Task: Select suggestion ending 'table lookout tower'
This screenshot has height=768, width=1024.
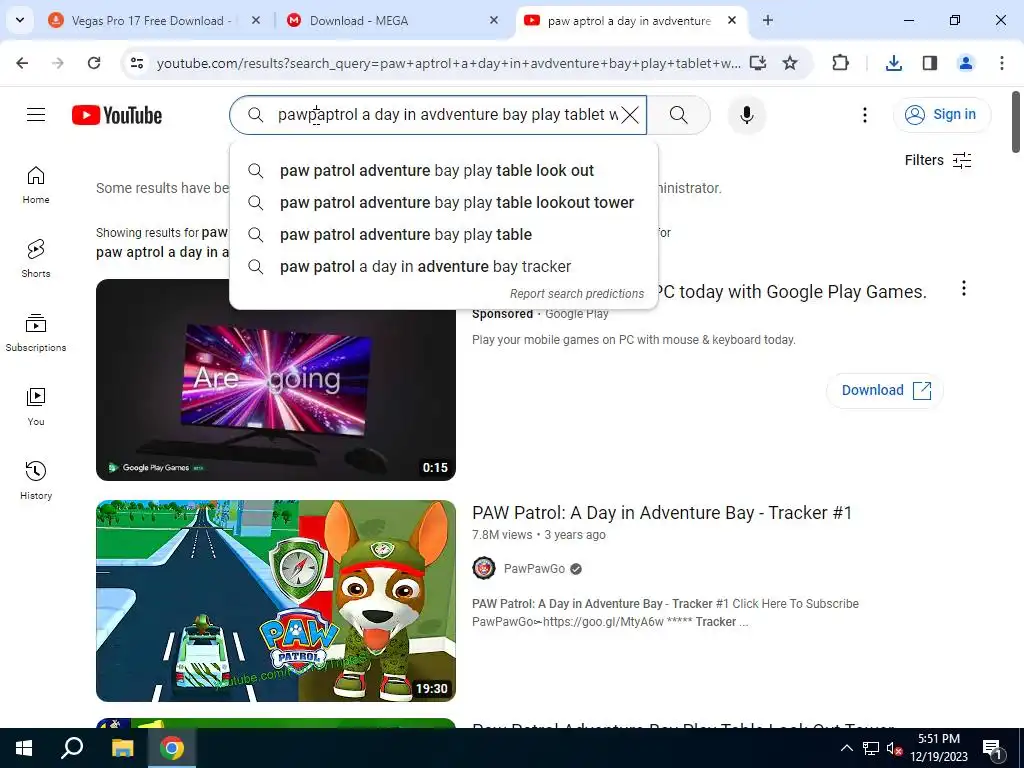Action: pyautogui.click(x=443, y=202)
